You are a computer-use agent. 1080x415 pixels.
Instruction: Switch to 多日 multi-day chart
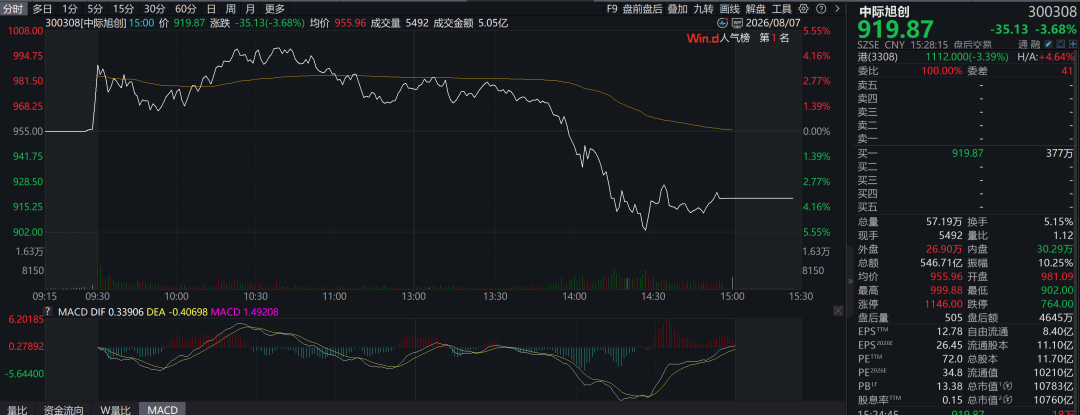pyautogui.click(x=42, y=9)
